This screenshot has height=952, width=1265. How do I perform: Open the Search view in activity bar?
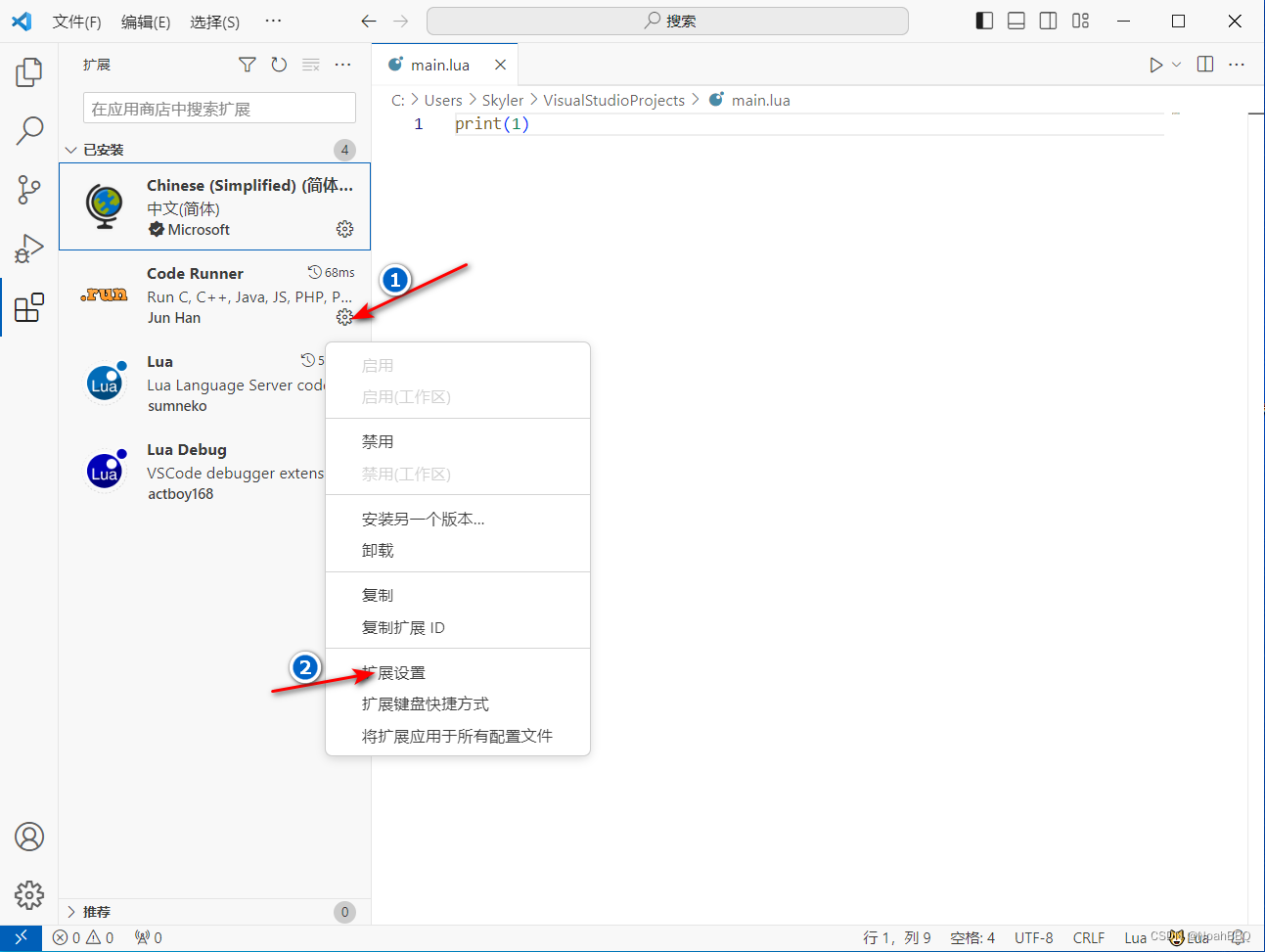[29, 130]
